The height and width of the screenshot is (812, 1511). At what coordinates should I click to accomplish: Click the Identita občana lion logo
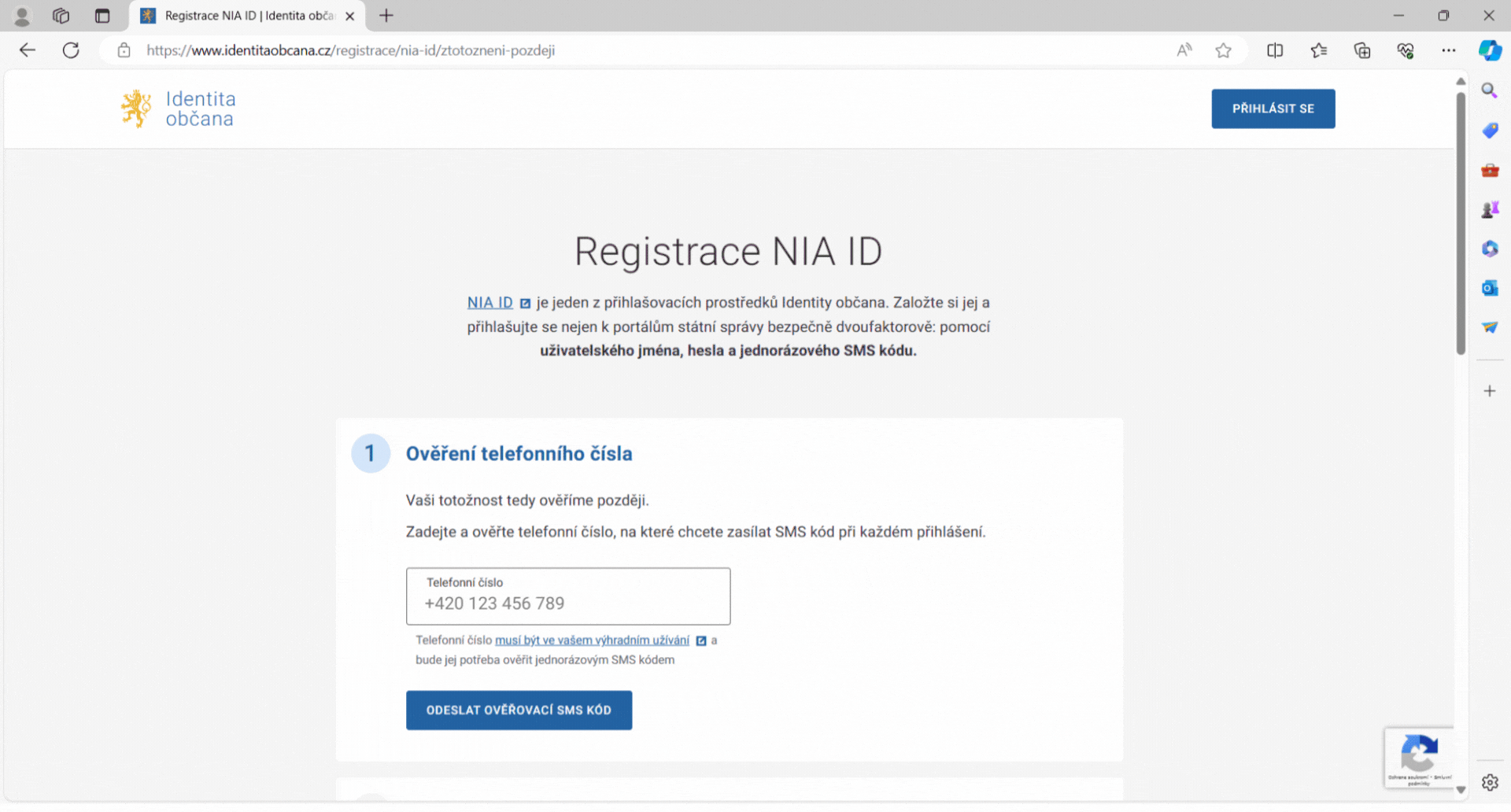[136, 109]
